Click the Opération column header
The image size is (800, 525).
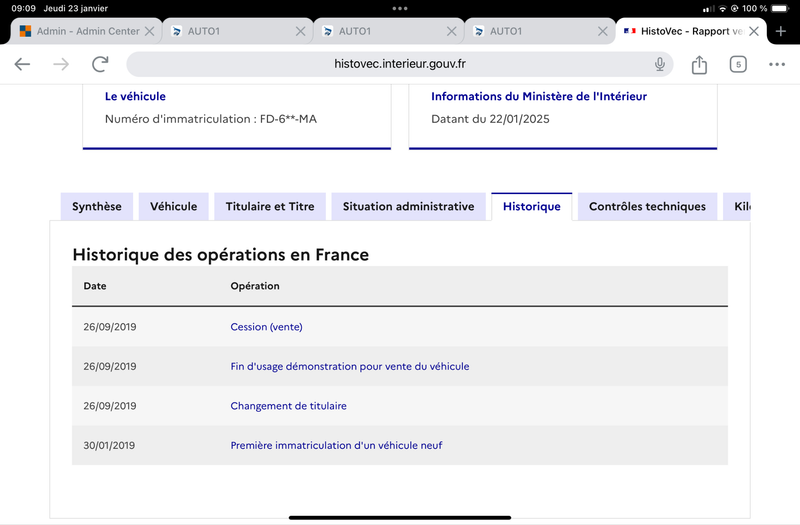tap(255, 286)
